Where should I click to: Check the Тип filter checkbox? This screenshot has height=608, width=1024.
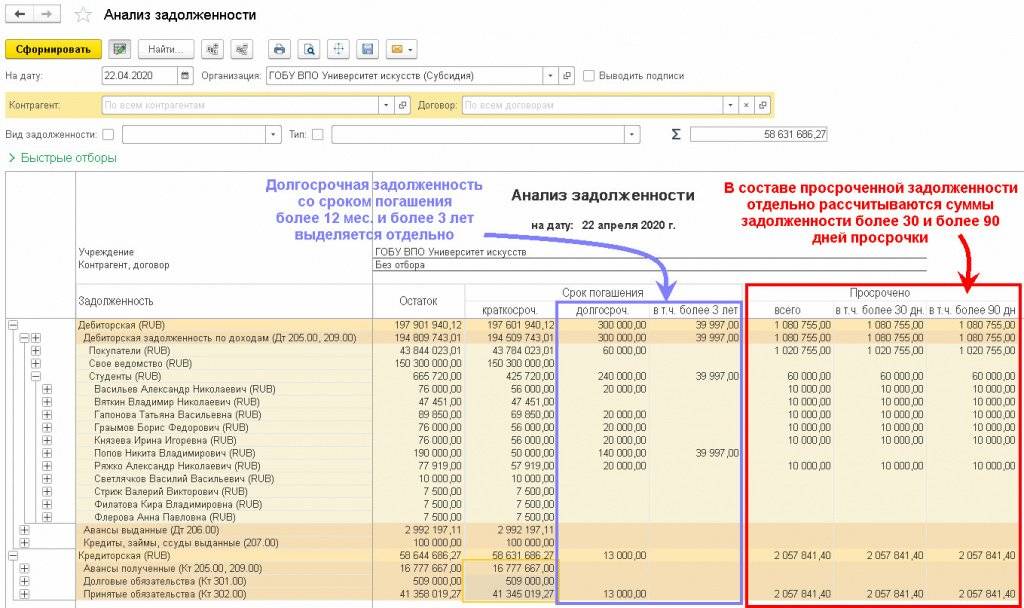[x=318, y=134]
